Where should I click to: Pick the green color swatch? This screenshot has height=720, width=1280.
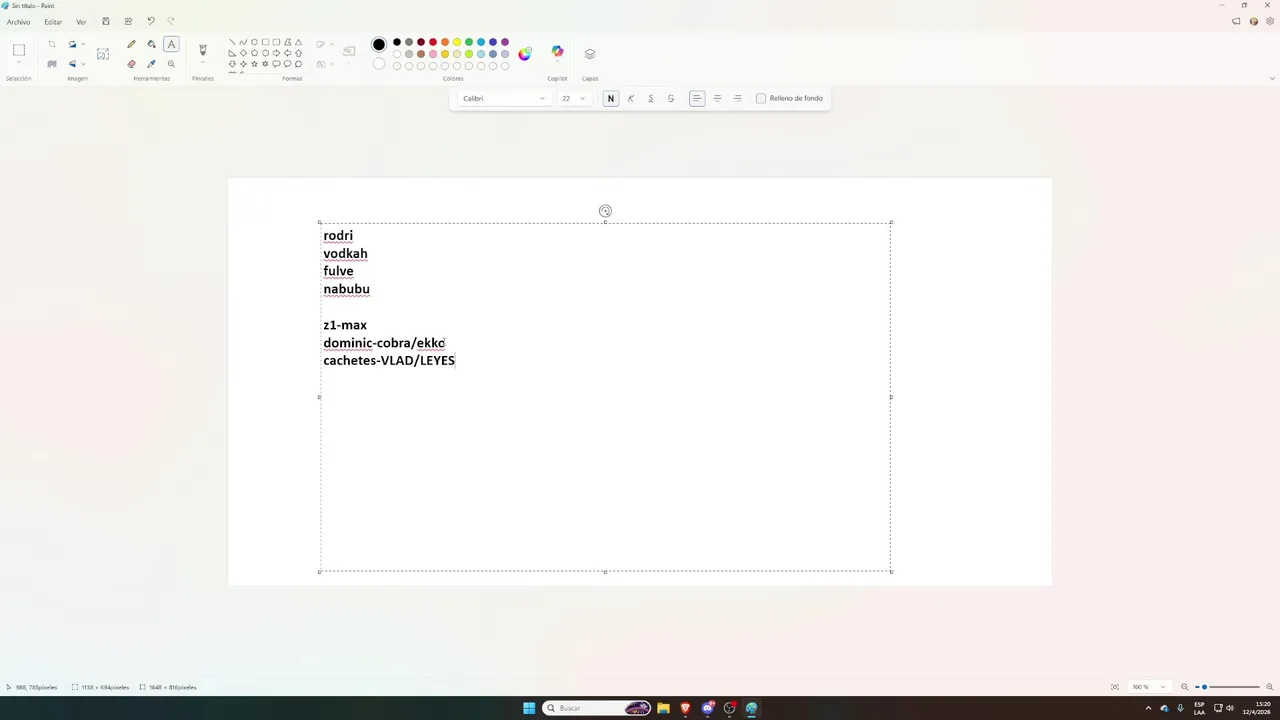point(469,42)
